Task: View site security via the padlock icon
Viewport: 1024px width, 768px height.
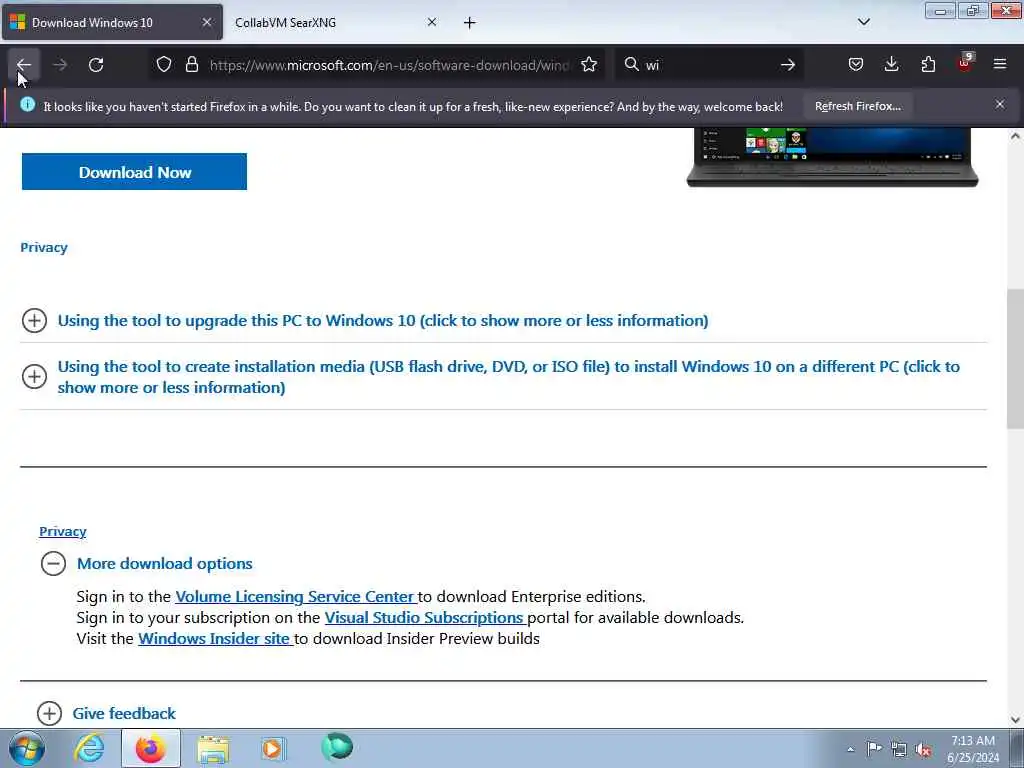Action: click(191, 65)
